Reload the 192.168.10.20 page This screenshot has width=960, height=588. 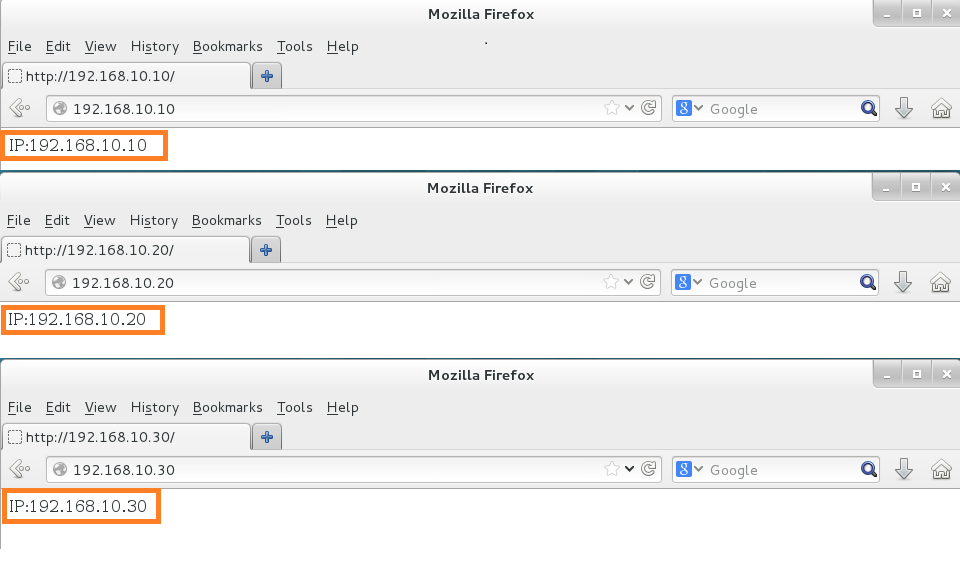(648, 283)
